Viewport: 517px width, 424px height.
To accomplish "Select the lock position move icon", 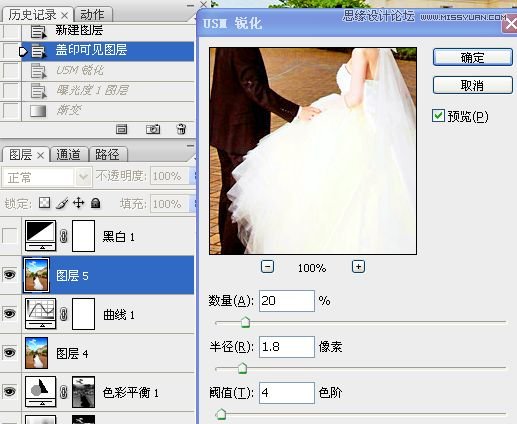I will click(x=79, y=203).
